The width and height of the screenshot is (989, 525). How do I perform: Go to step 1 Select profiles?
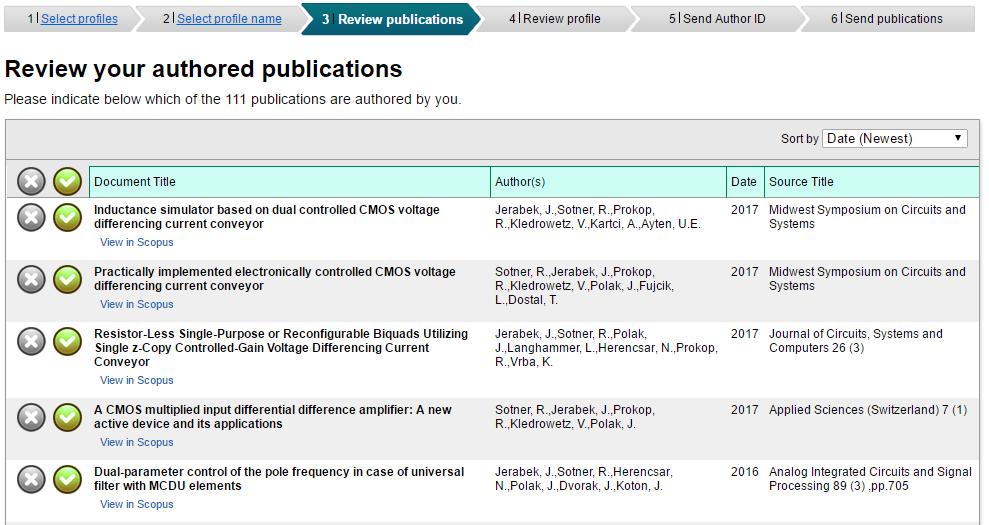[x=79, y=19]
